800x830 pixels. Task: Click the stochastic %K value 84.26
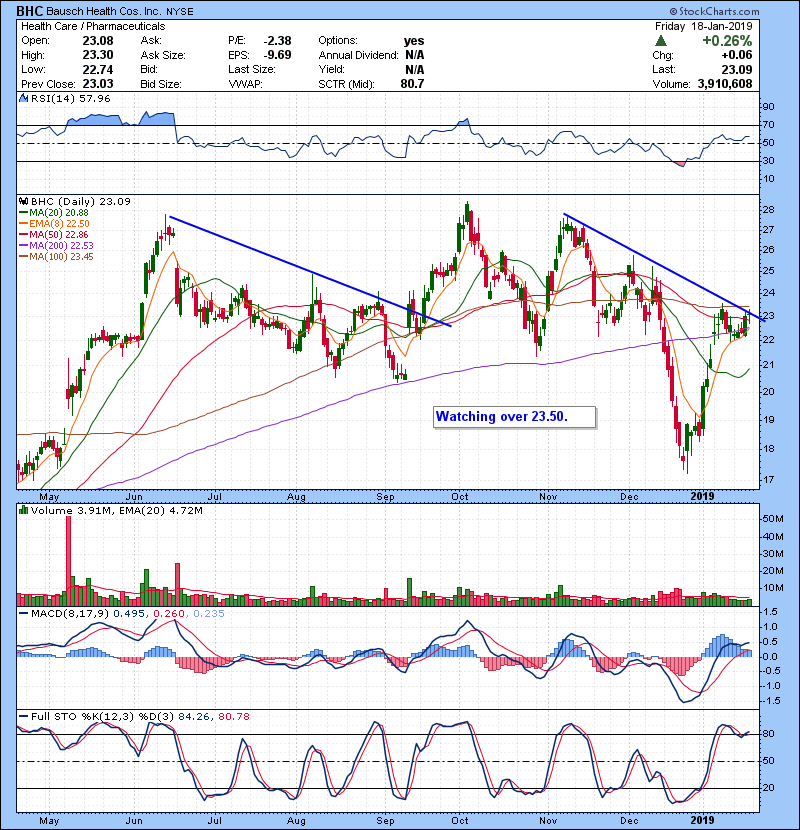pos(194,717)
